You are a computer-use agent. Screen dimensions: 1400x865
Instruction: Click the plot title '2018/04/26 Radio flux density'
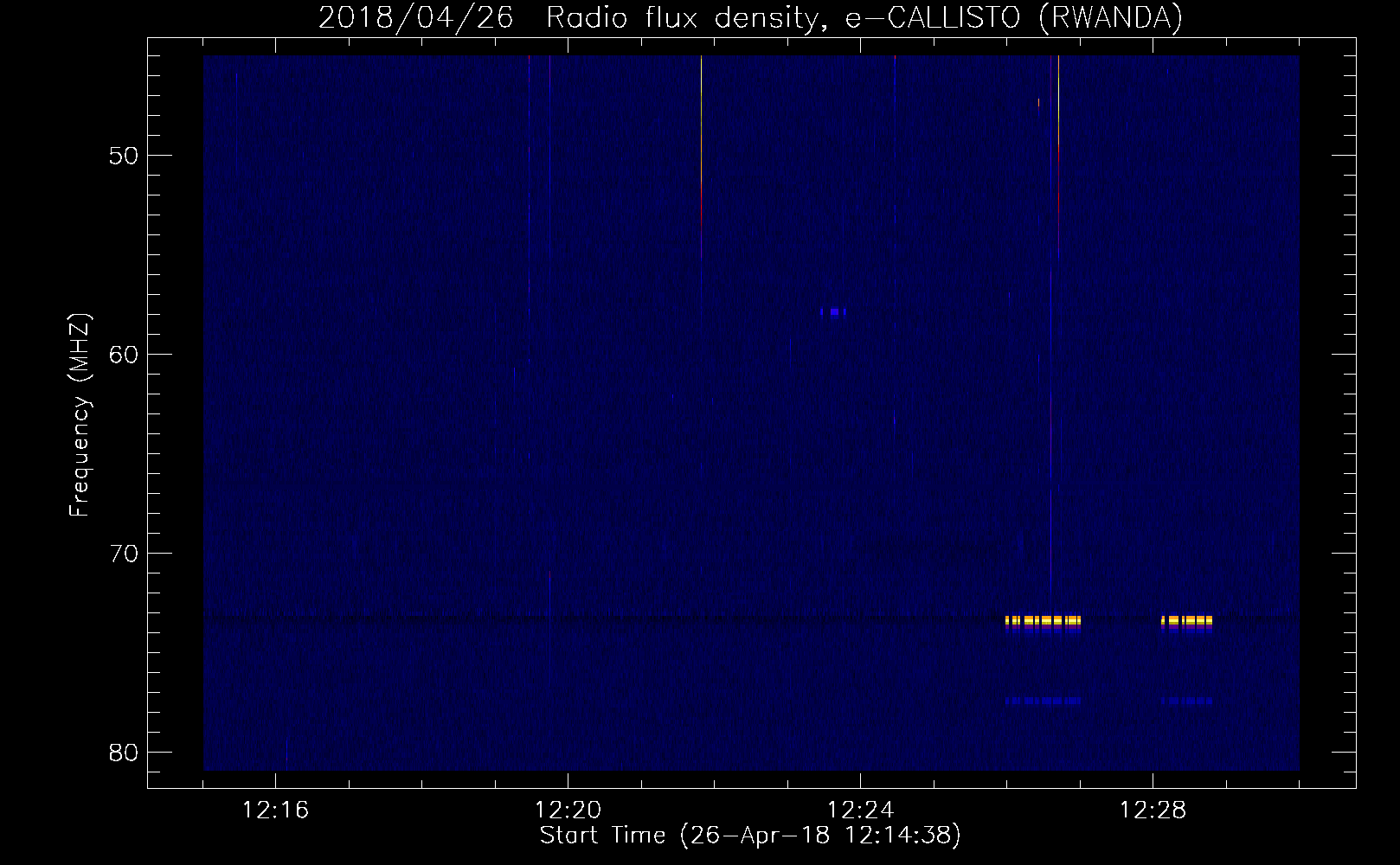[750, 16]
